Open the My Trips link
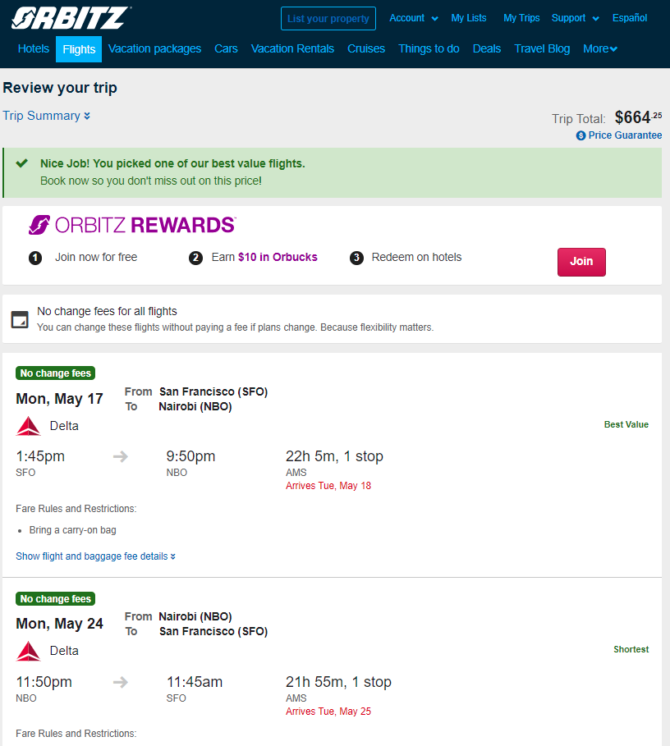This screenshot has height=746, width=670. pos(522,18)
